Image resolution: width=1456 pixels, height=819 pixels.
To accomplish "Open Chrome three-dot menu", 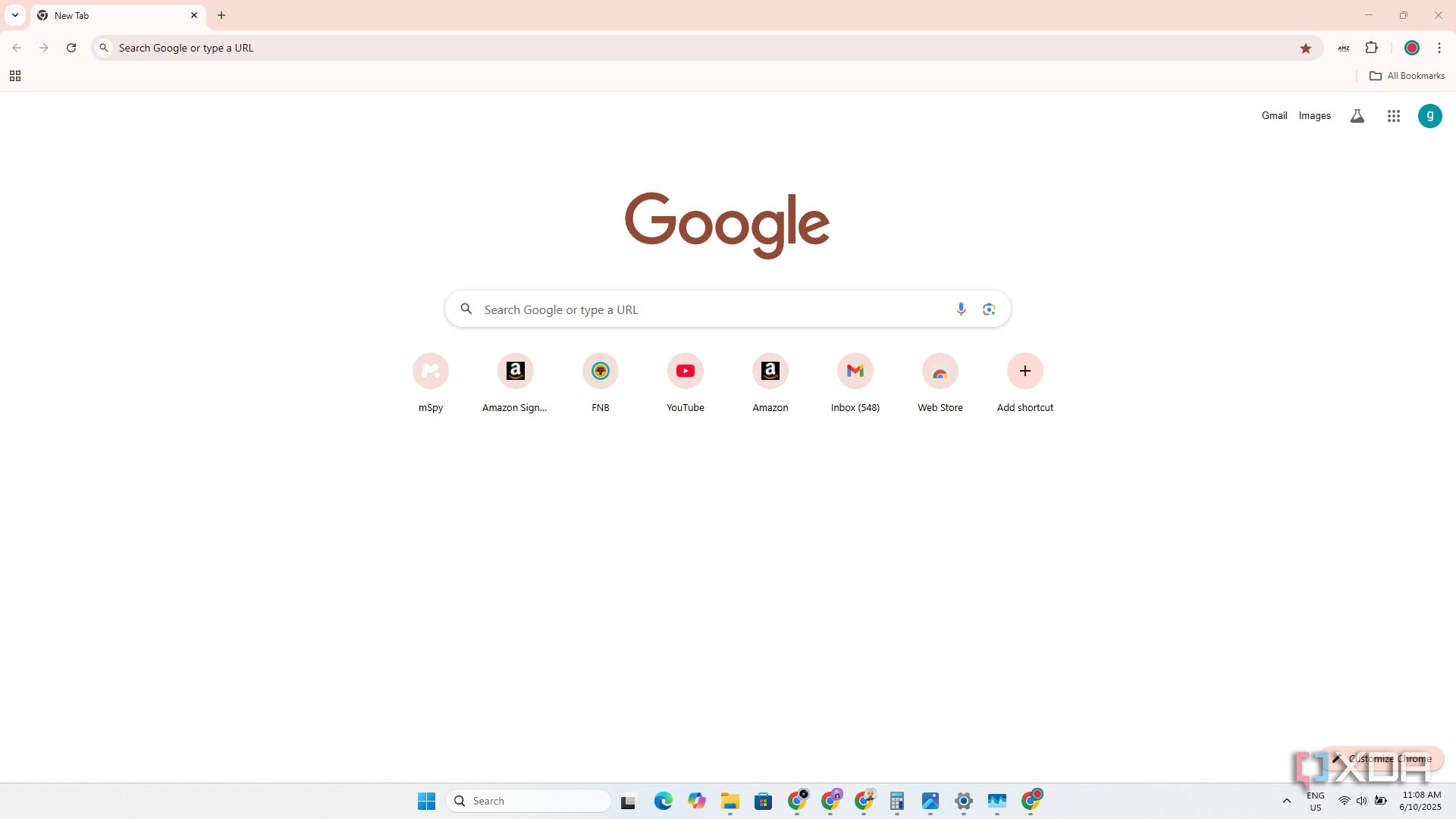I will pyautogui.click(x=1439, y=48).
